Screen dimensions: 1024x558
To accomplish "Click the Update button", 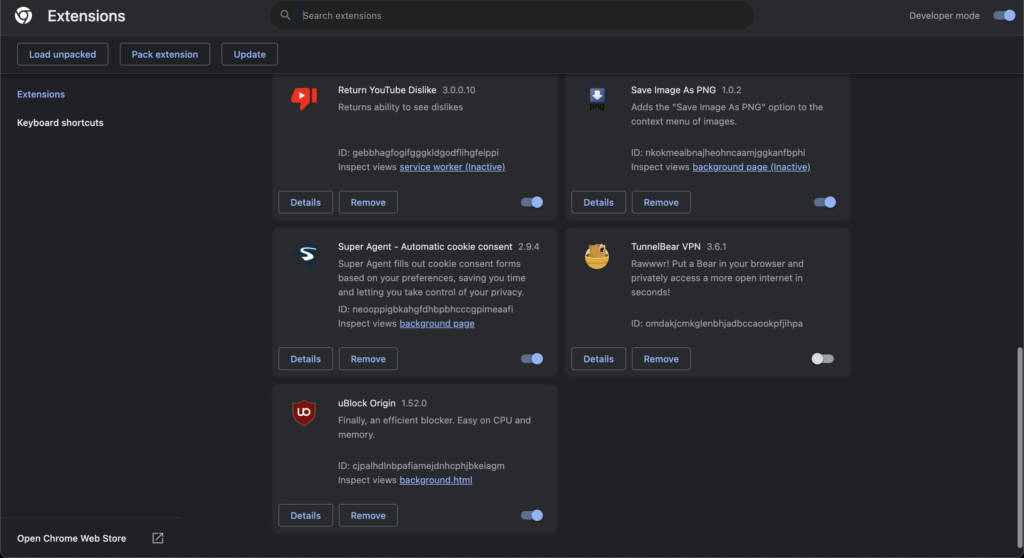I will pos(249,54).
